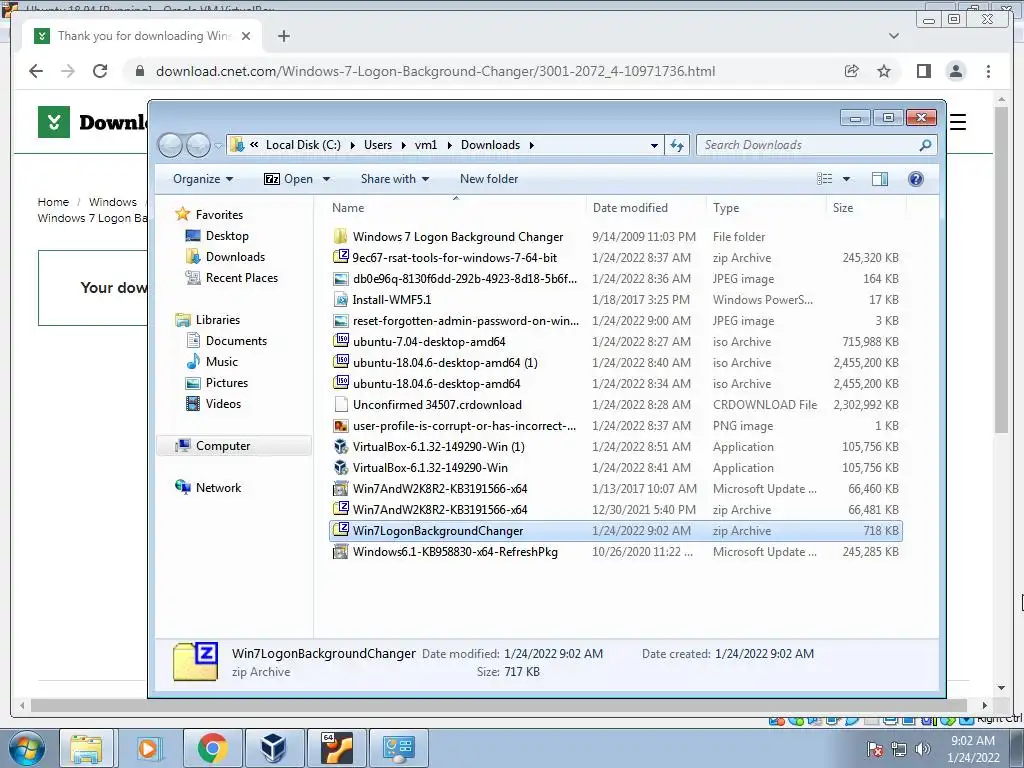Click the change view icon
The height and width of the screenshot is (768, 1024).
click(825, 179)
